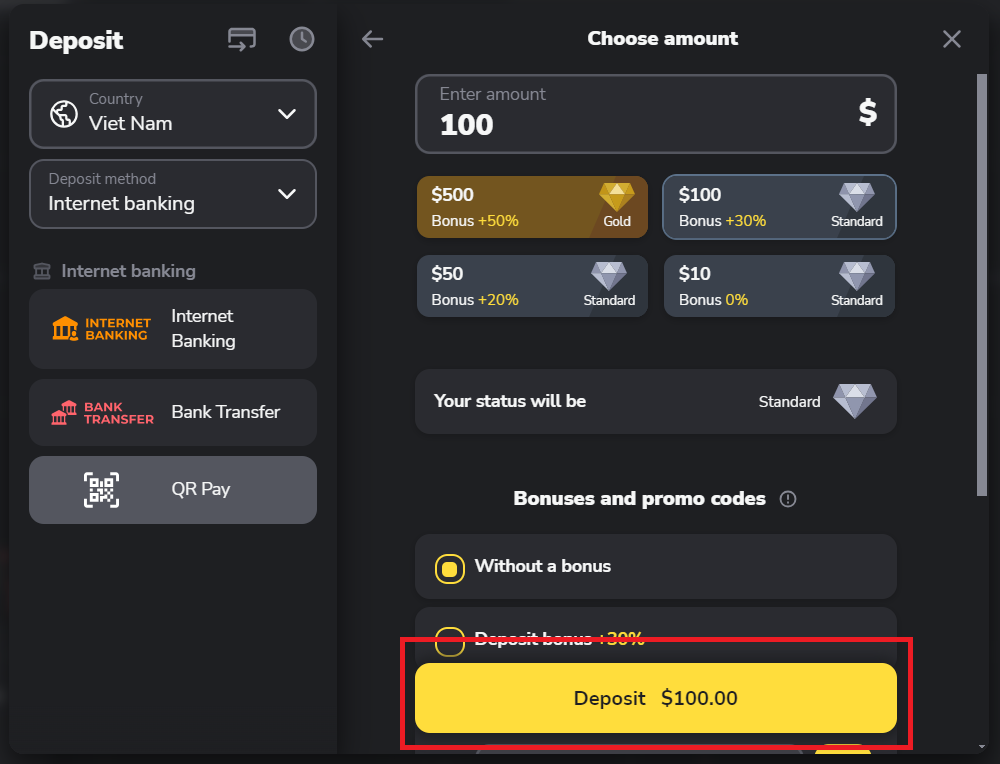
Task: Click the info icon beside Bonuses and promo codes
Action: click(788, 499)
